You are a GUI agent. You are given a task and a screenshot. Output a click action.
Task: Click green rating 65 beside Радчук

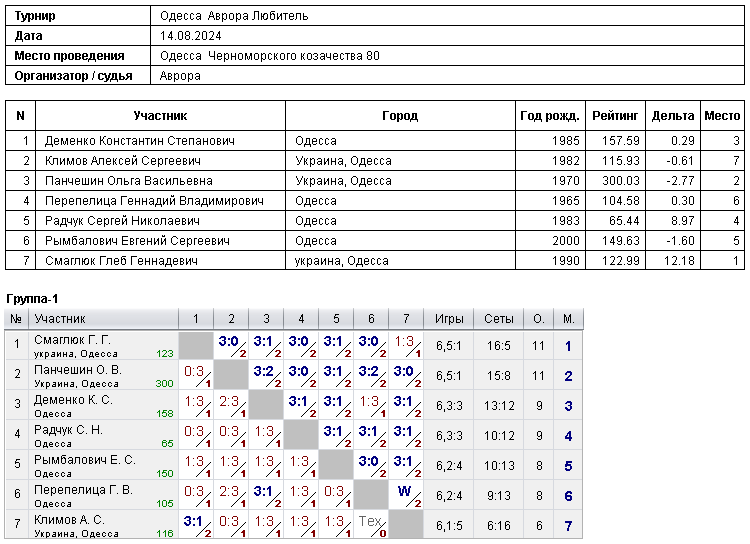tap(167, 444)
